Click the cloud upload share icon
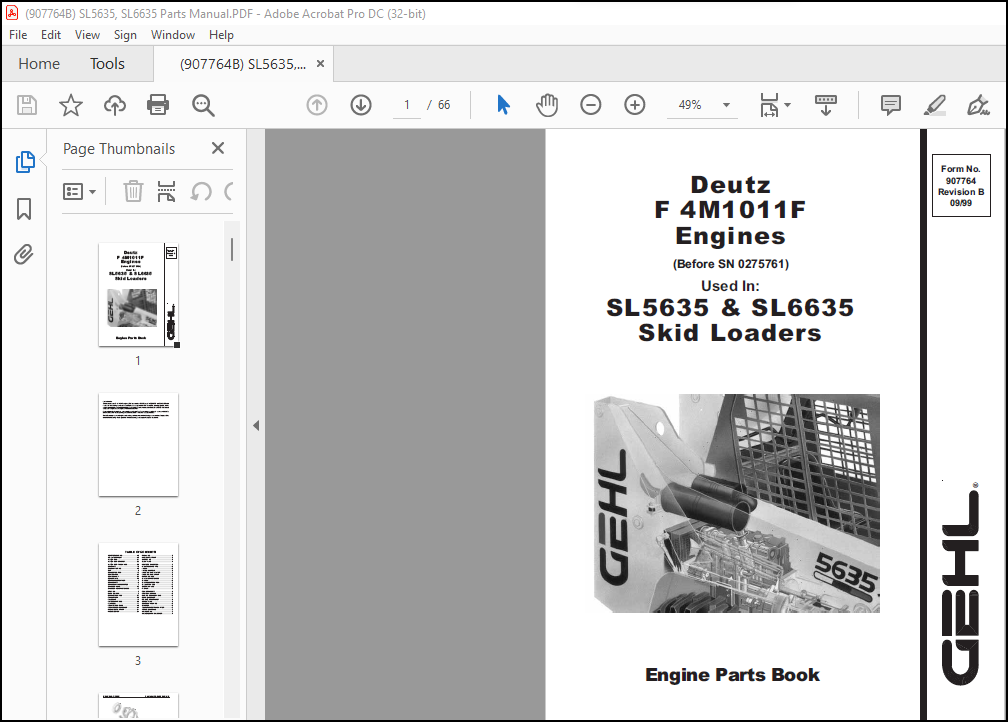The height and width of the screenshot is (722, 1008). click(x=114, y=105)
